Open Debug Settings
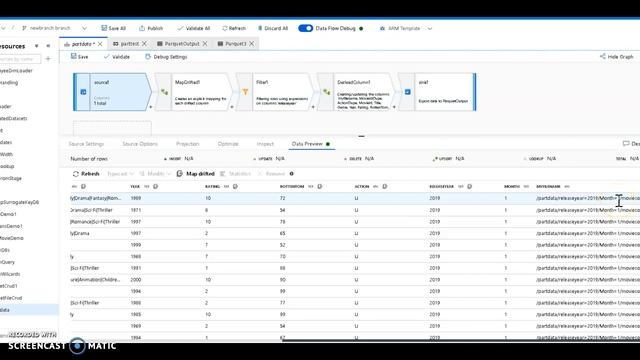 click(166, 57)
